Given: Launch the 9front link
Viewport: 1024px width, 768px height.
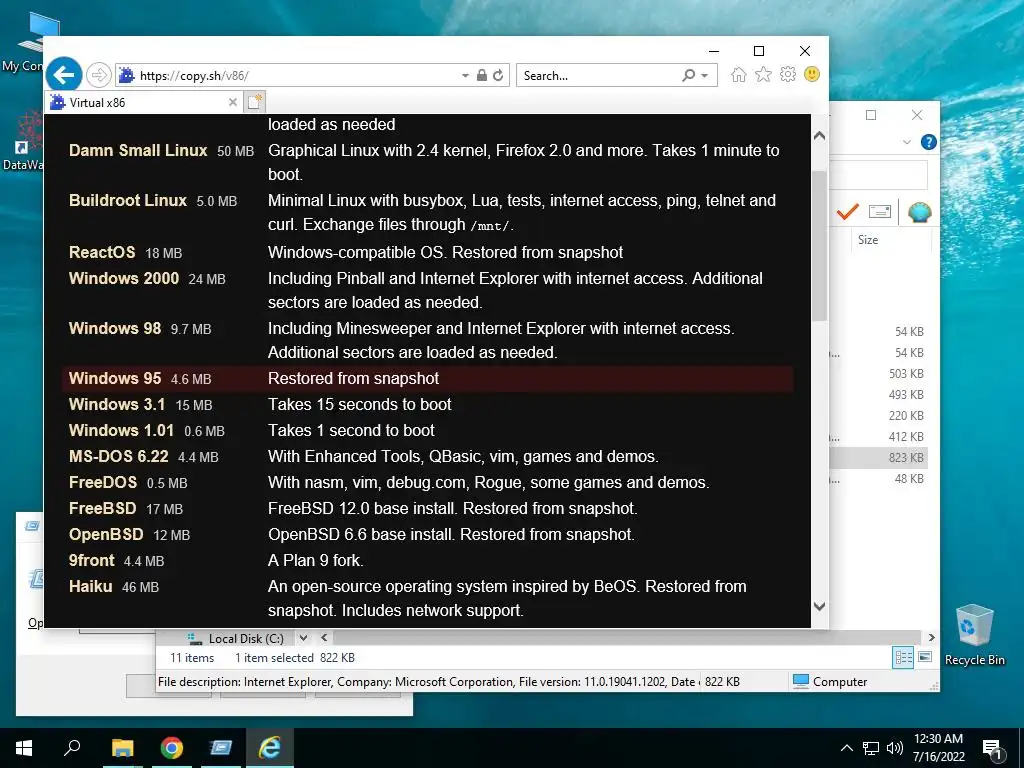Looking at the screenshot, I should click(91, 560).
